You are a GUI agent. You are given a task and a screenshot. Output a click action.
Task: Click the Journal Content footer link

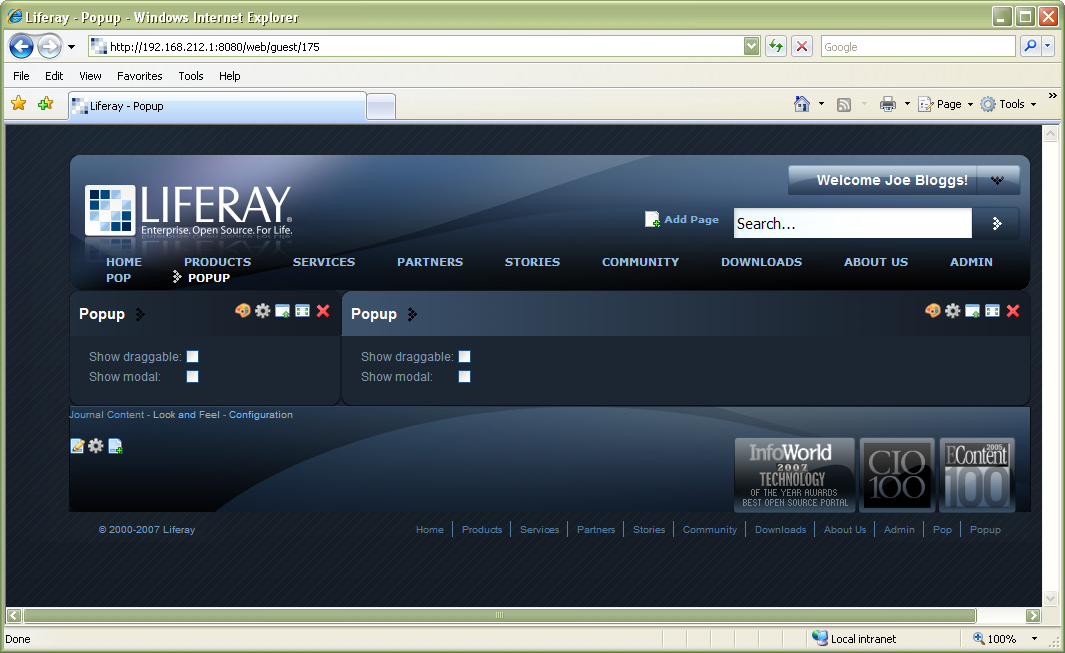pos(107,414)
